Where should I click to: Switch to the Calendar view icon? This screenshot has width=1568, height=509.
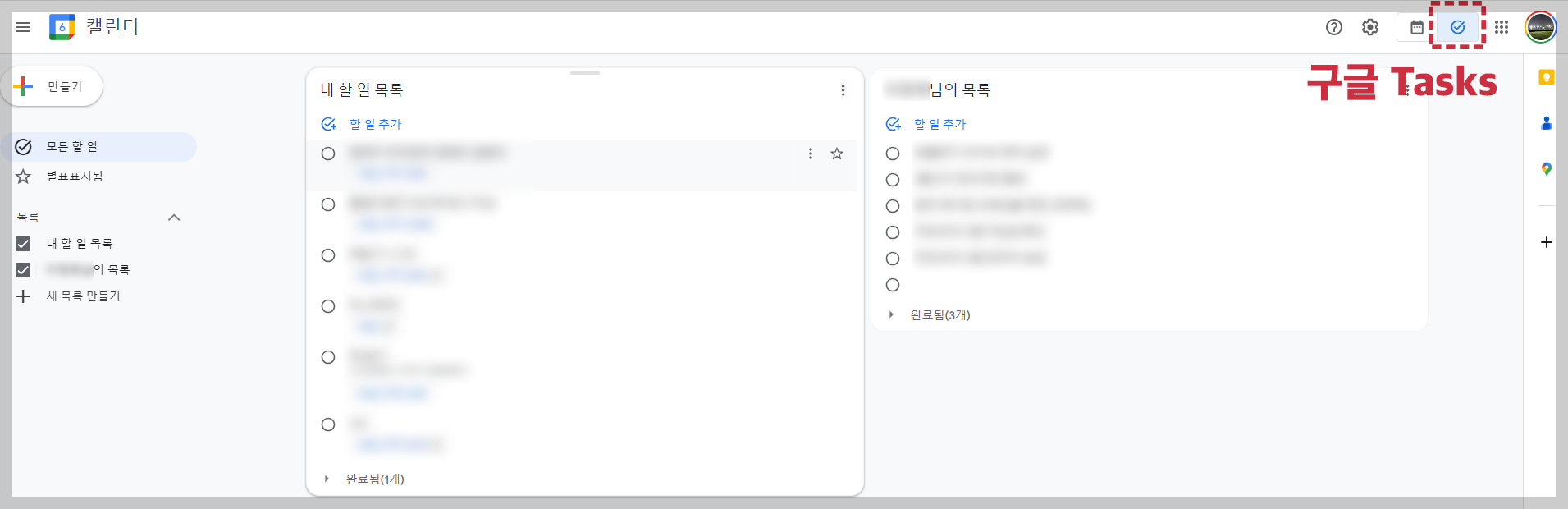coord(1417,27)
